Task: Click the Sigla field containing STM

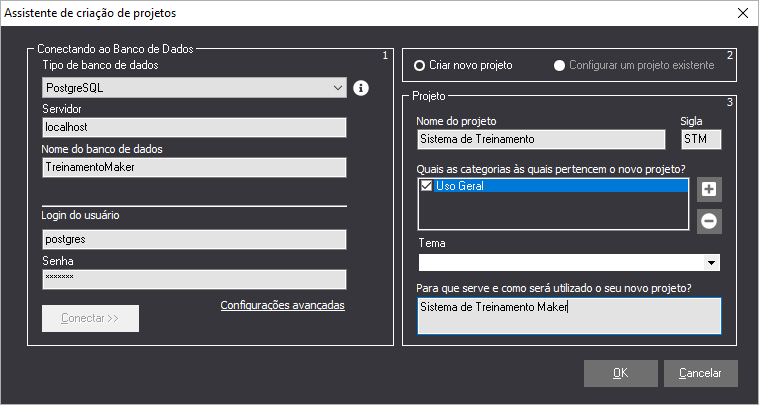Action: coord(700,139)
